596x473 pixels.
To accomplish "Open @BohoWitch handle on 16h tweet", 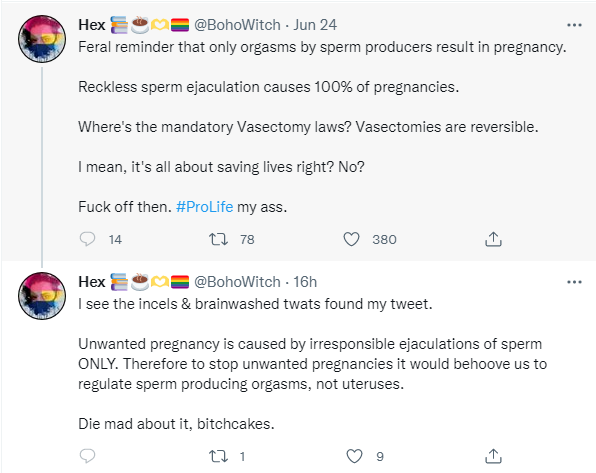I will 237,282.
